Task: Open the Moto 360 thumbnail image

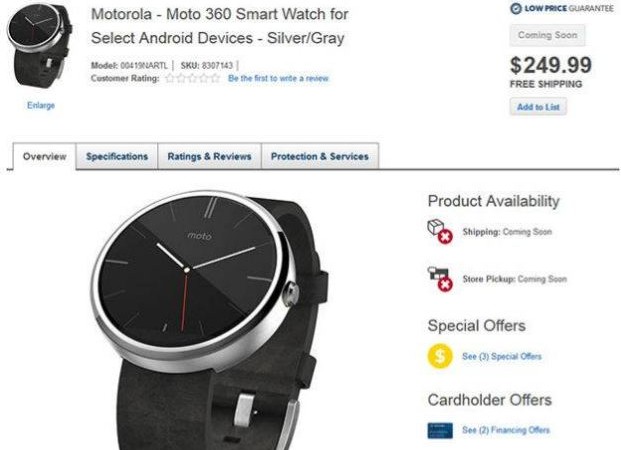Action: point(40,47)
